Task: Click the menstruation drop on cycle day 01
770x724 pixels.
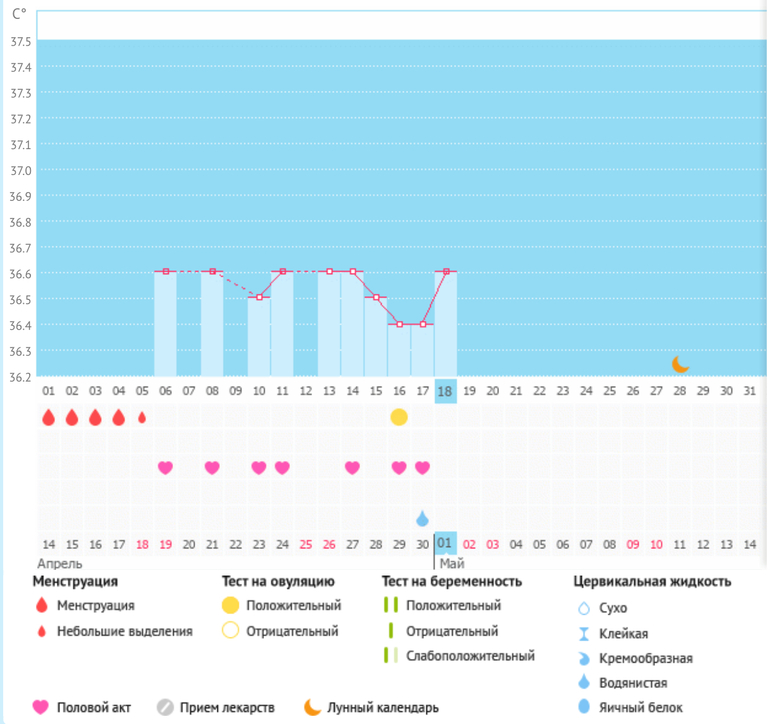Action: pyautogui.click(x=48, y=417)
